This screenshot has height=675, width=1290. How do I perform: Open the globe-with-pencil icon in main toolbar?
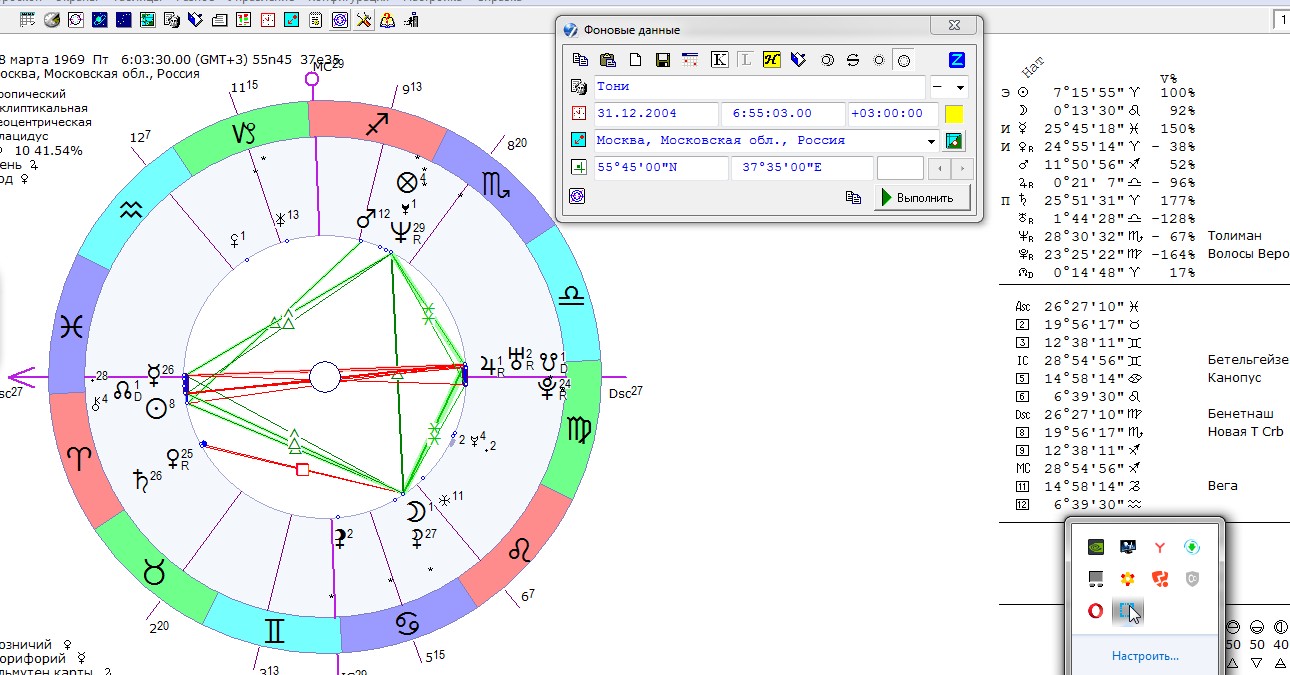tap(52, 19)
